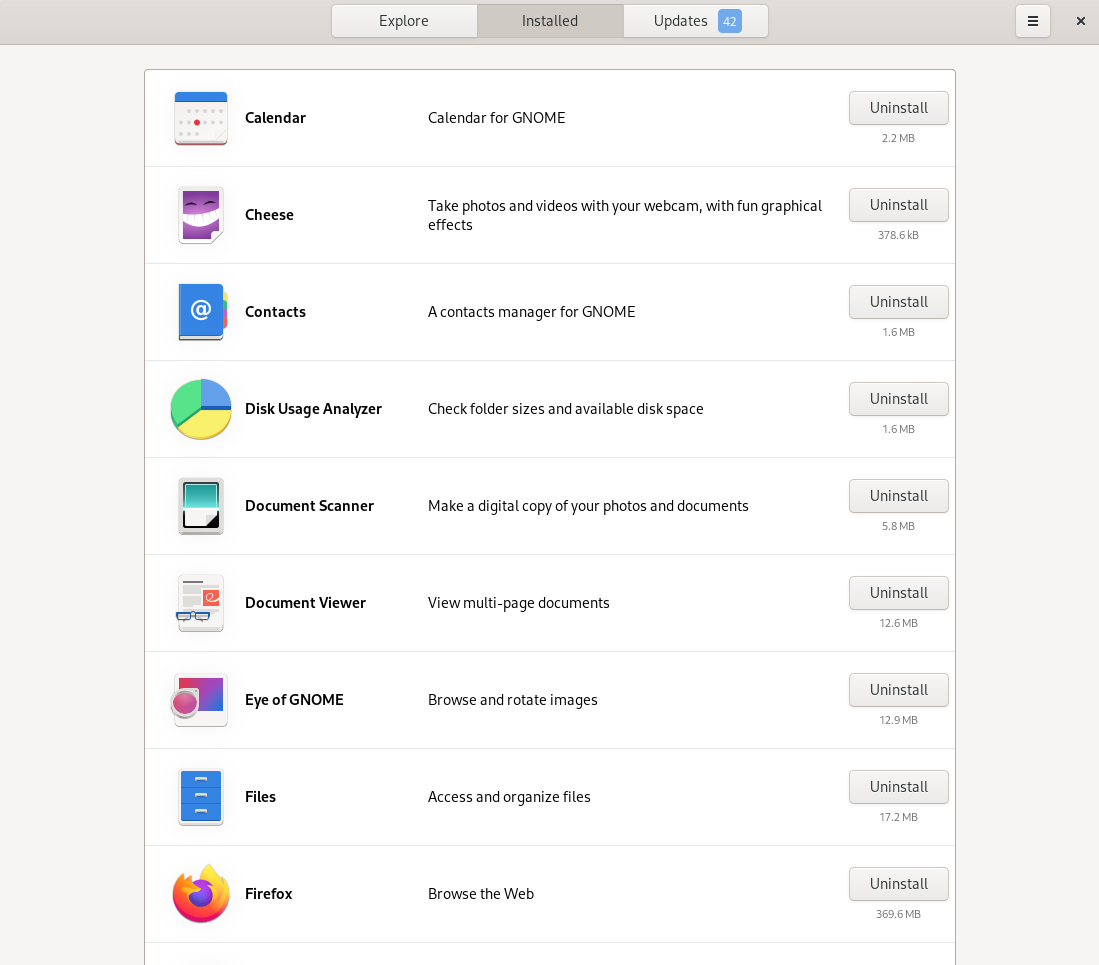Uninstall Document Viewer
The height and width of the screenshot is (965, 1099).
(x=899, y=593)
